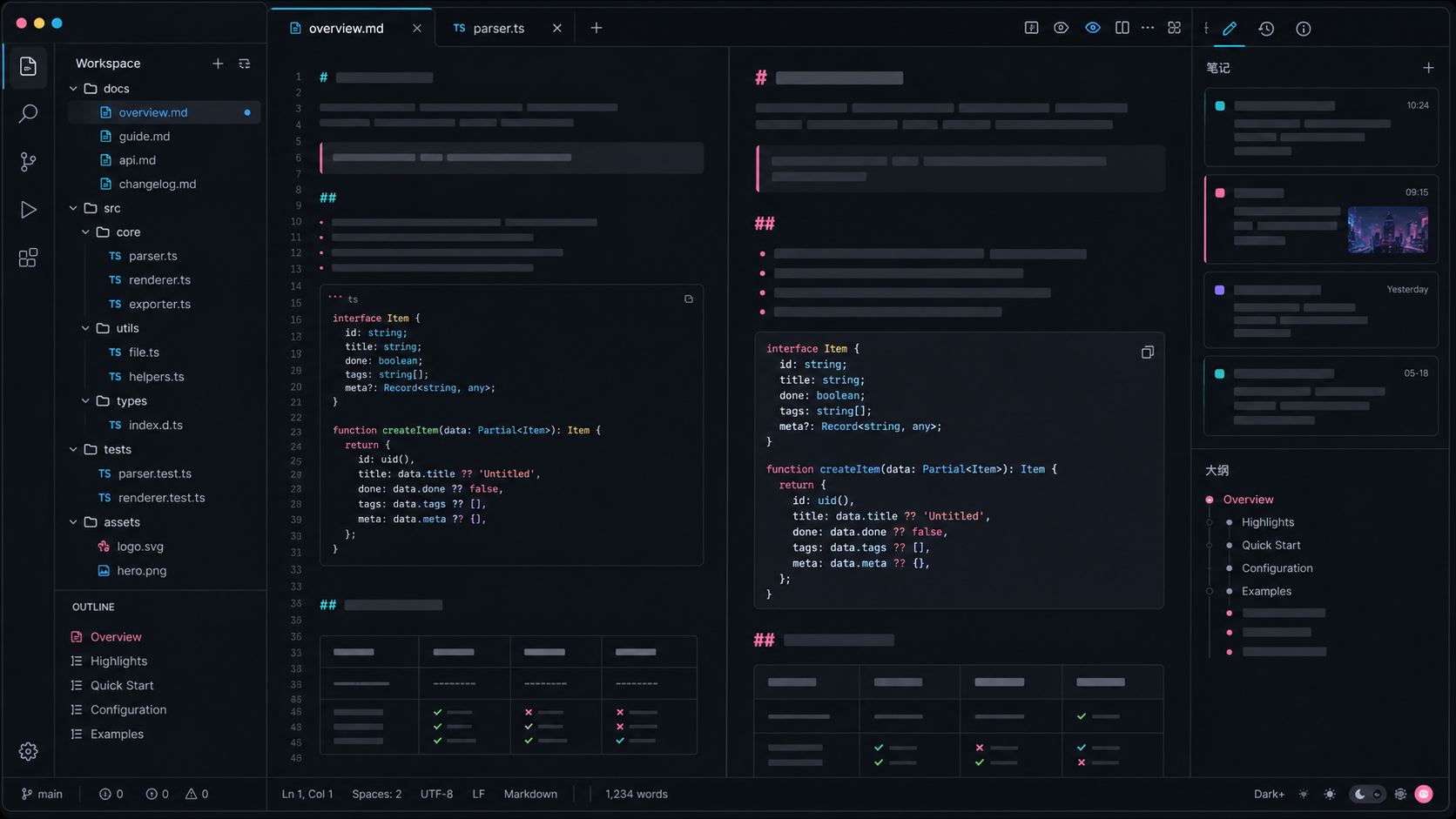
Task: Open exporter.ts in the file tree
Action: pyautogui.click(x=159, y=305)
